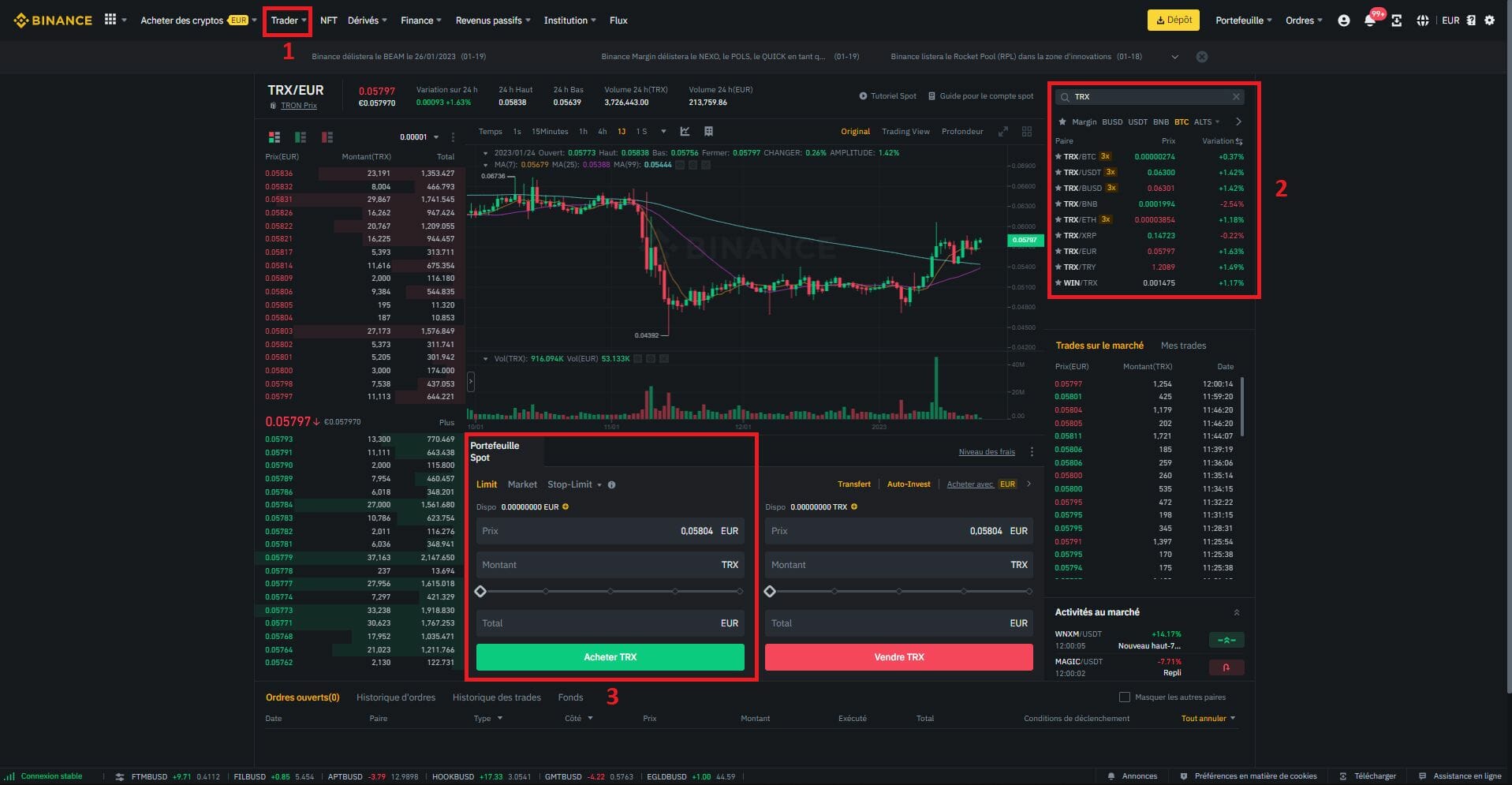Open the user profile icon
1512x785 pixels.
1344,21
